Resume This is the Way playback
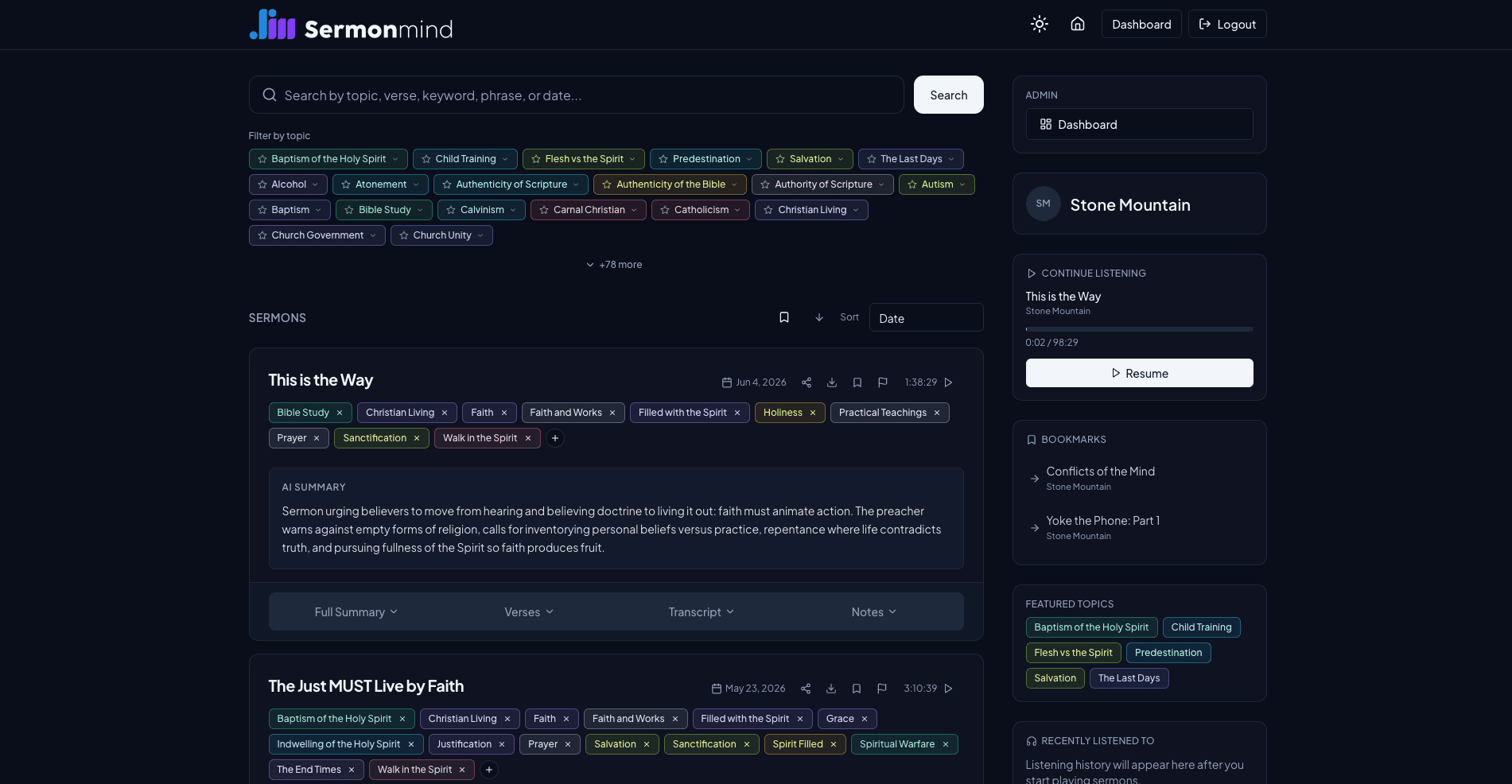1512x784 pixels. pos(1139,373)
